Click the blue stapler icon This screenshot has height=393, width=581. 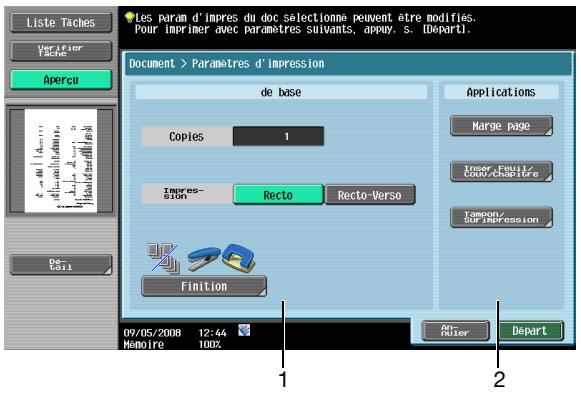coord(203,258)
